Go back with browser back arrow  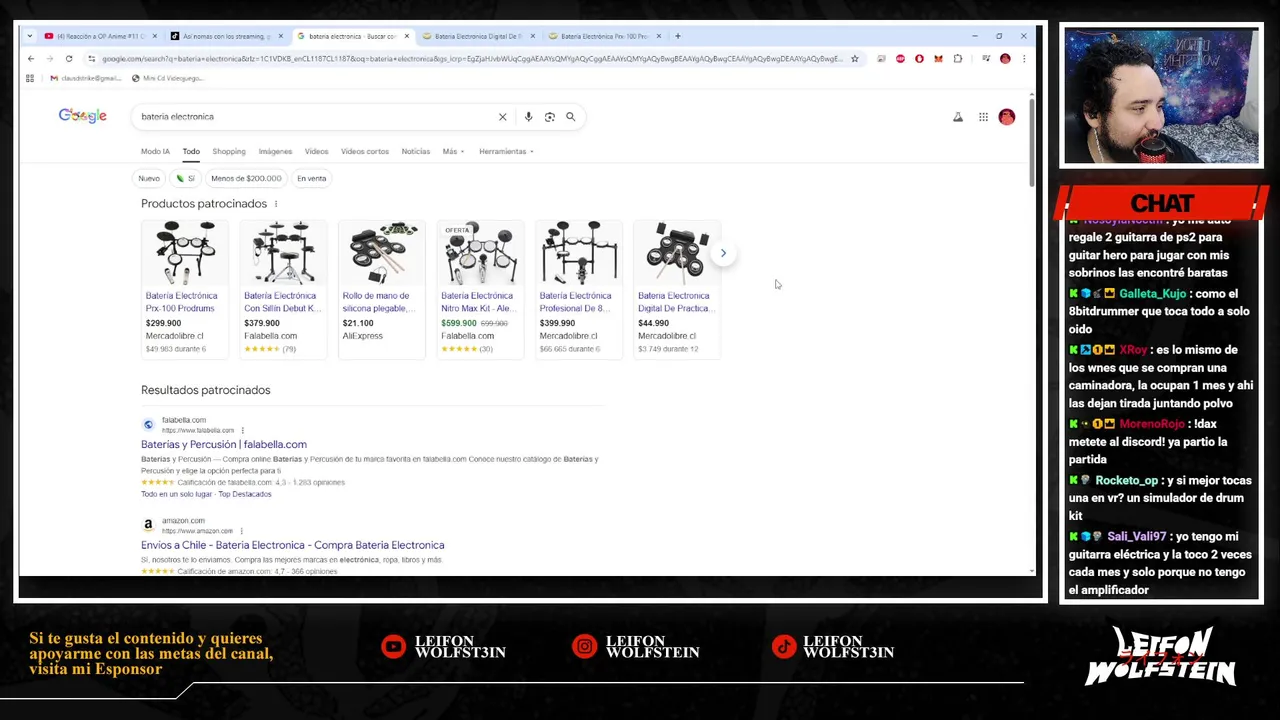31,58
